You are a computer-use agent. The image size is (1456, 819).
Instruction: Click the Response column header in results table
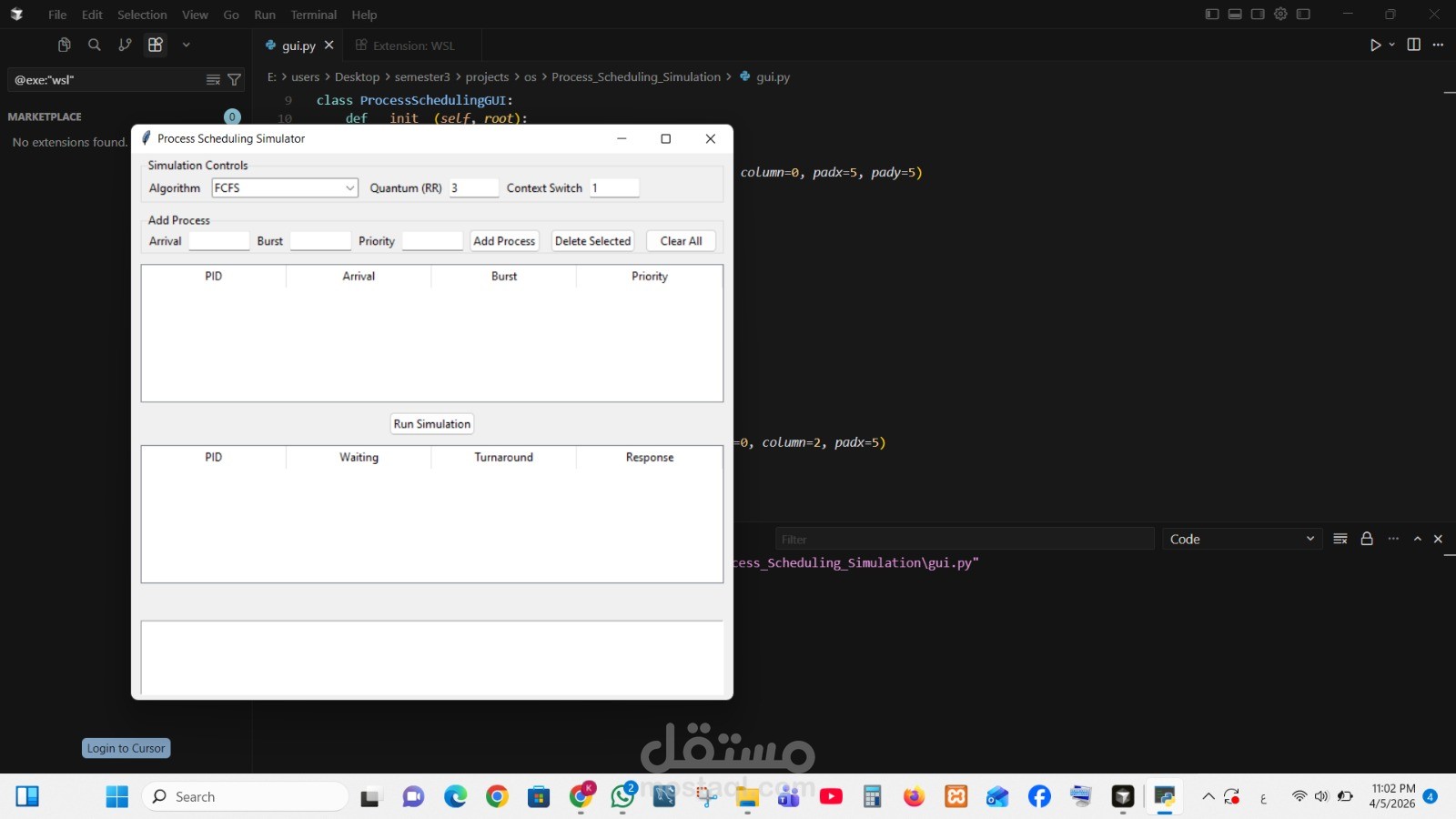tap(650, 458)
